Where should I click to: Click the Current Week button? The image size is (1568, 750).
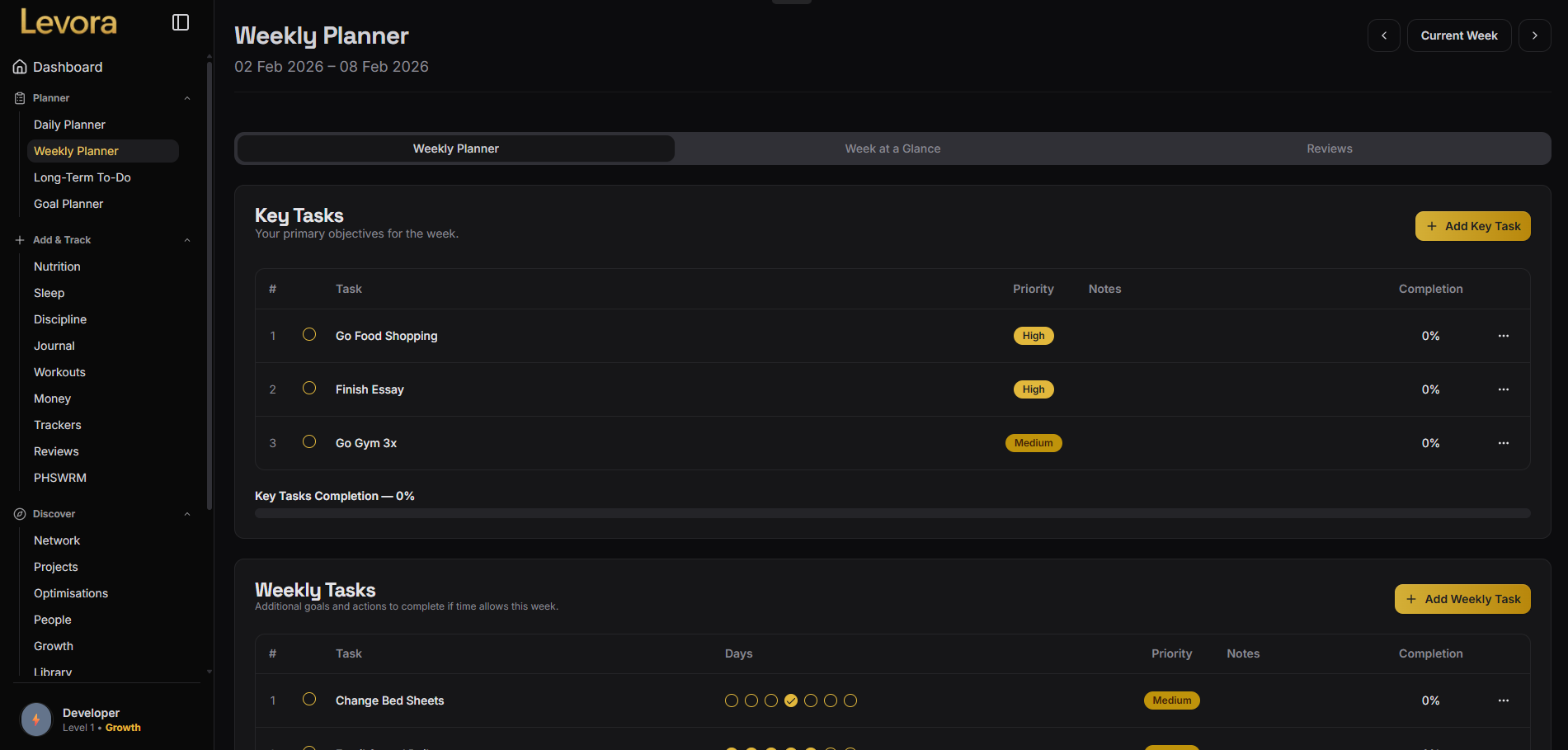(1458, 35)
